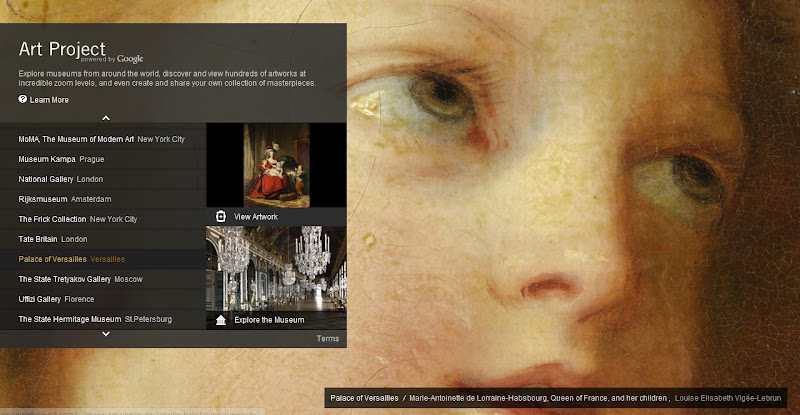Click Palace of Versailles in the bottom caption
800x415 pixels.
click(x=364, y=398)
